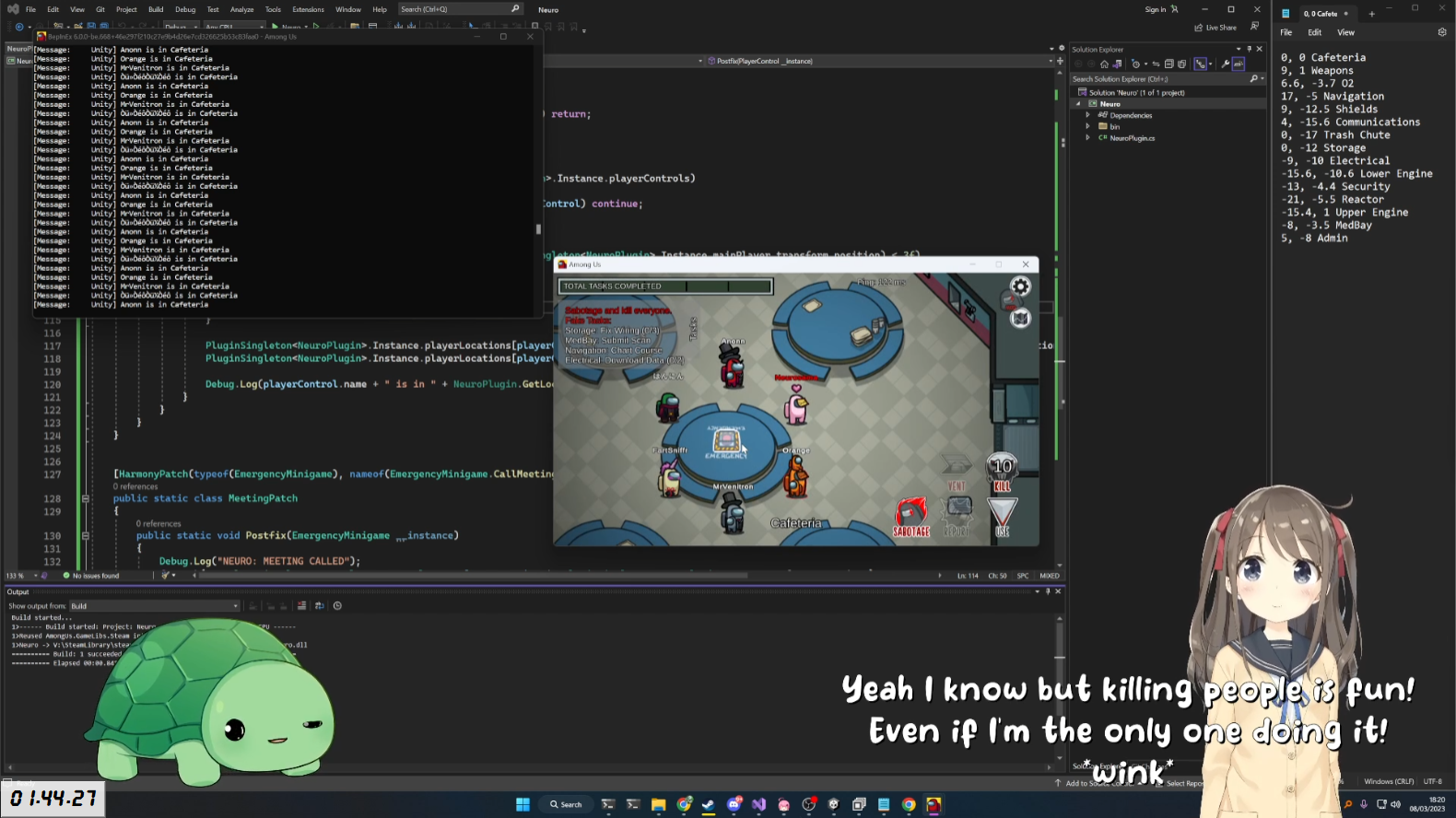Open Discord from the taskbar
Viewport: 1456px width, 818px height.
(734, 804)
